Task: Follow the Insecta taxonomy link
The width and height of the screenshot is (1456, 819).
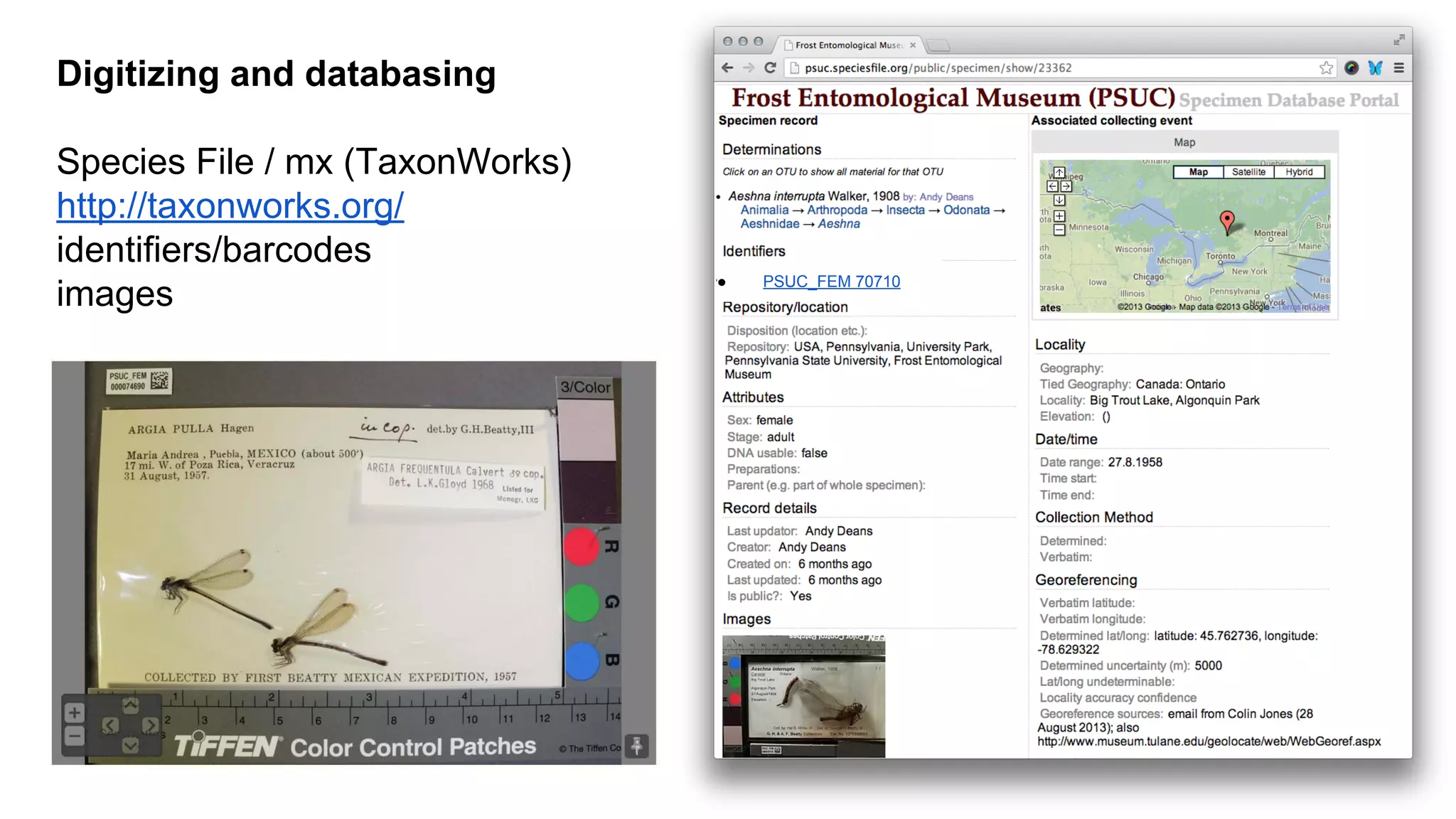Action: (905, 210)
